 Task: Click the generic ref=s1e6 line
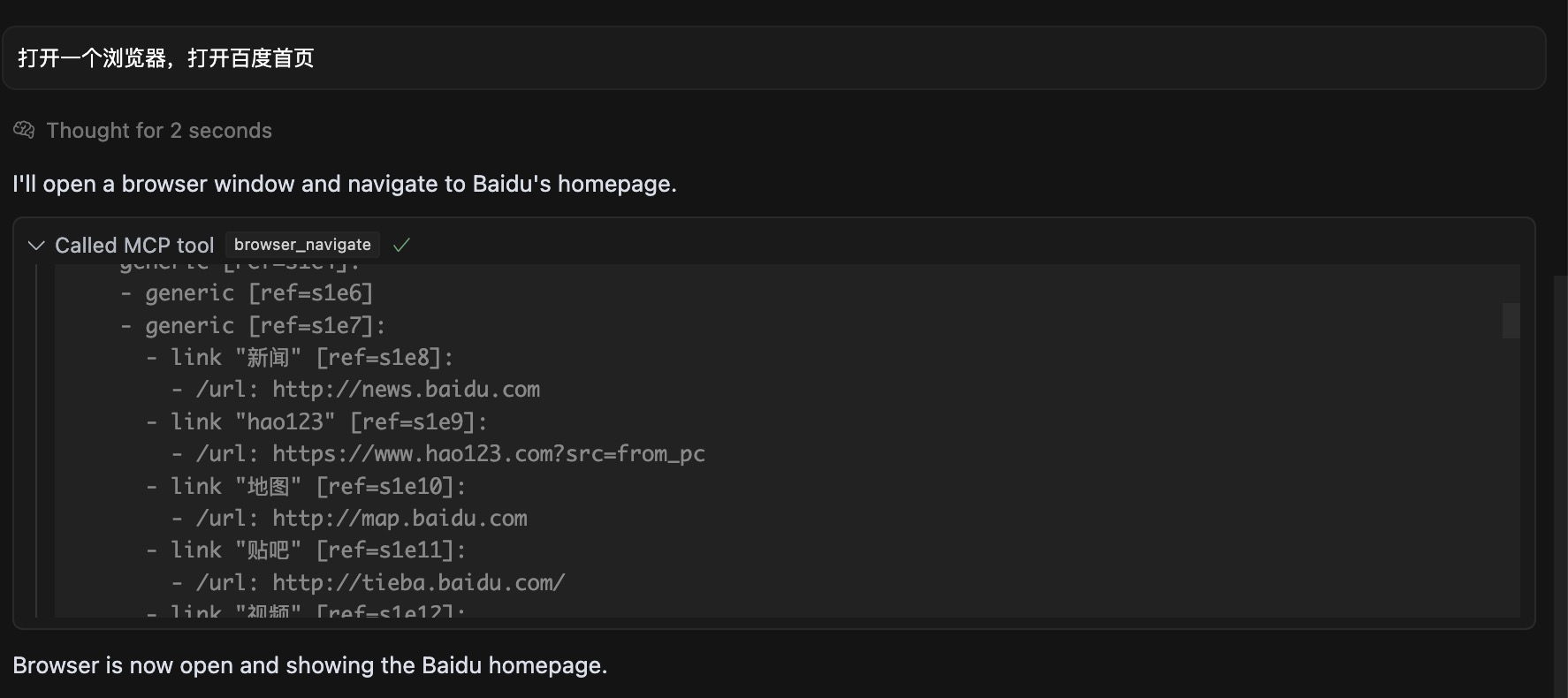tap(259, 293)
